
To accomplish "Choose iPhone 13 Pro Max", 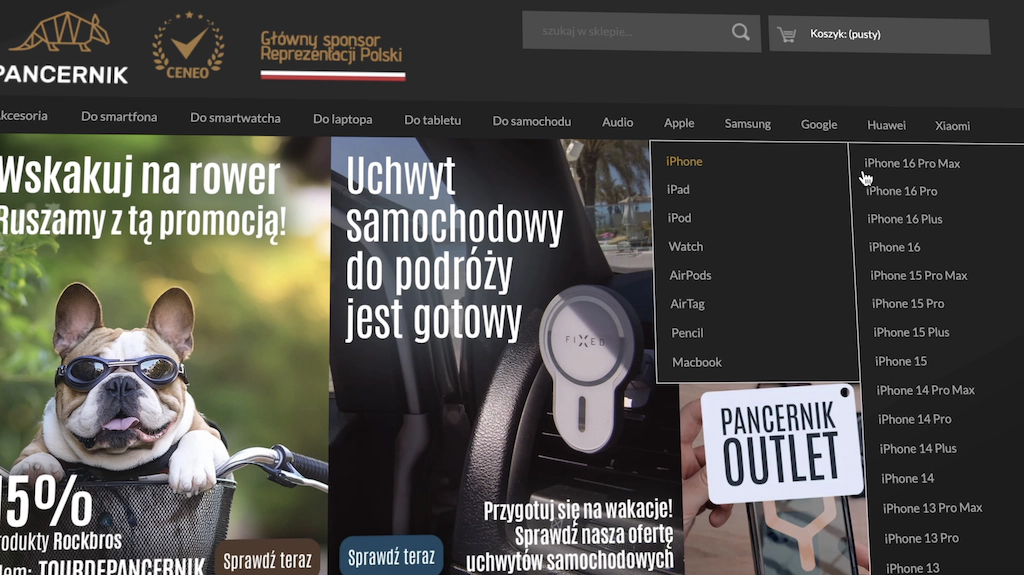I will [932, 508].
